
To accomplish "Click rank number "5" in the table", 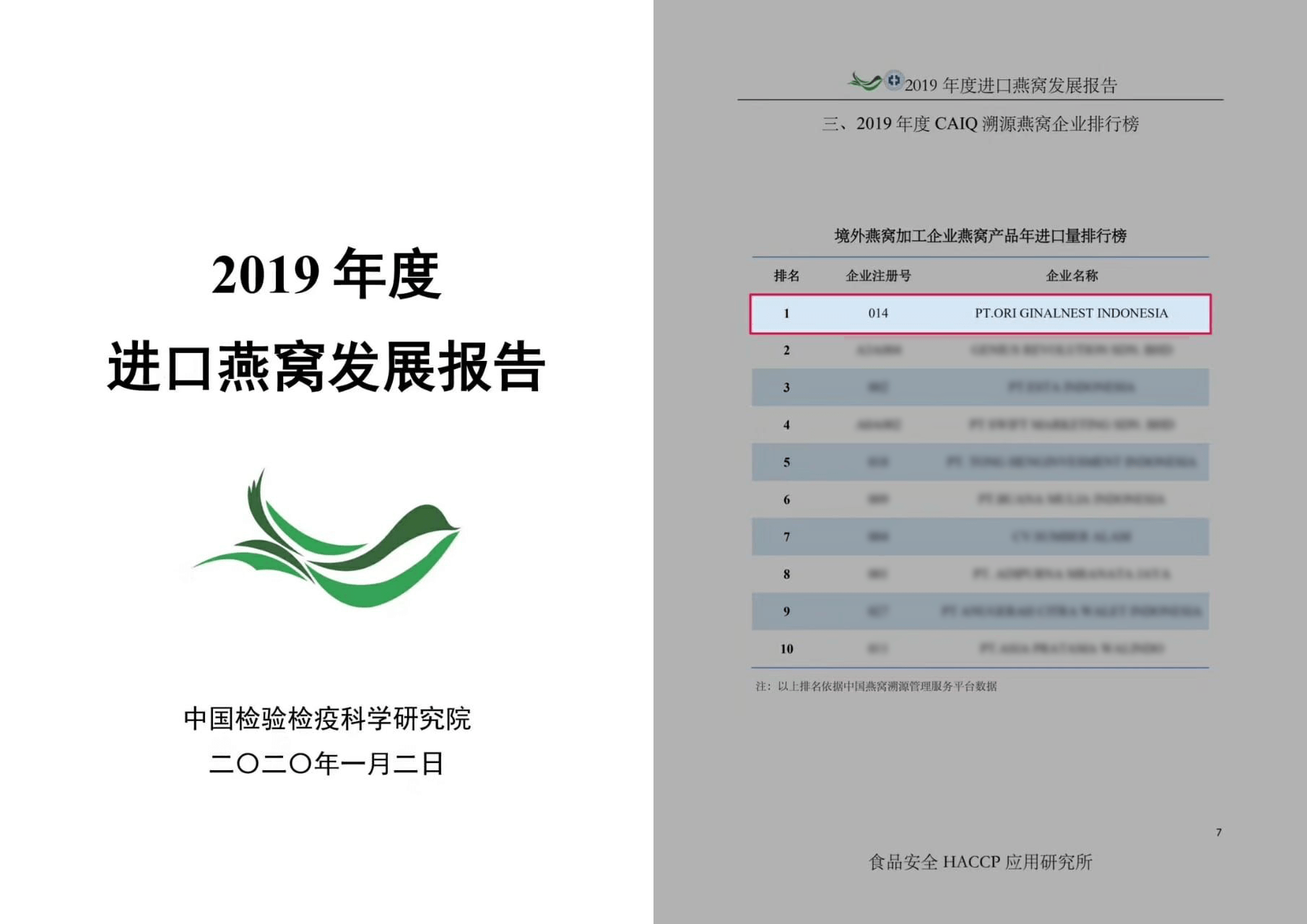I will pos(786,463).
